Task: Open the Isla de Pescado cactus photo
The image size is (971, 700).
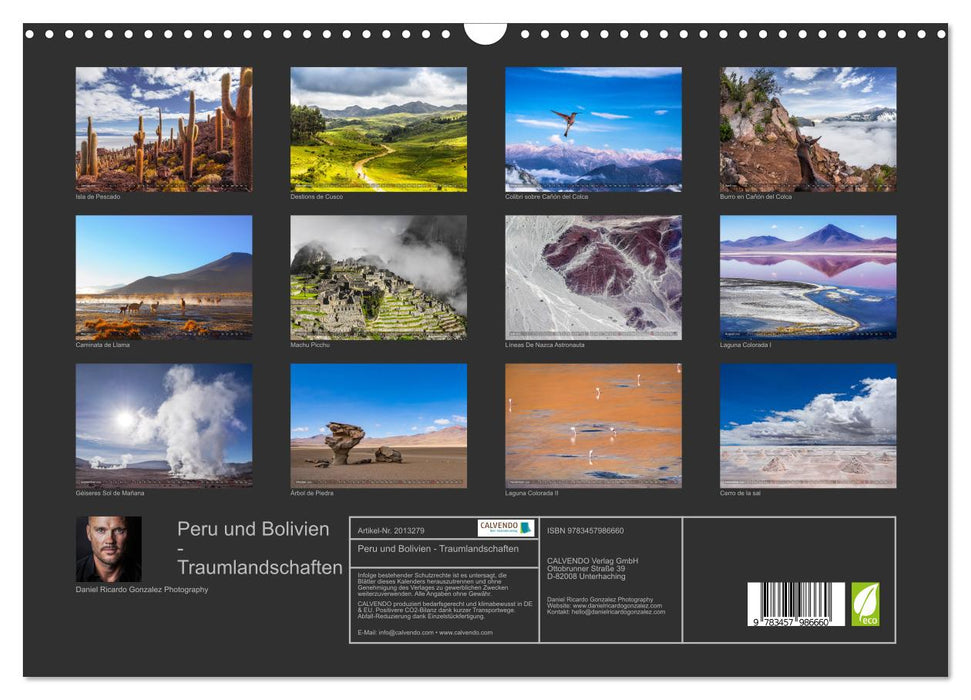Action: tap(164, 129)
